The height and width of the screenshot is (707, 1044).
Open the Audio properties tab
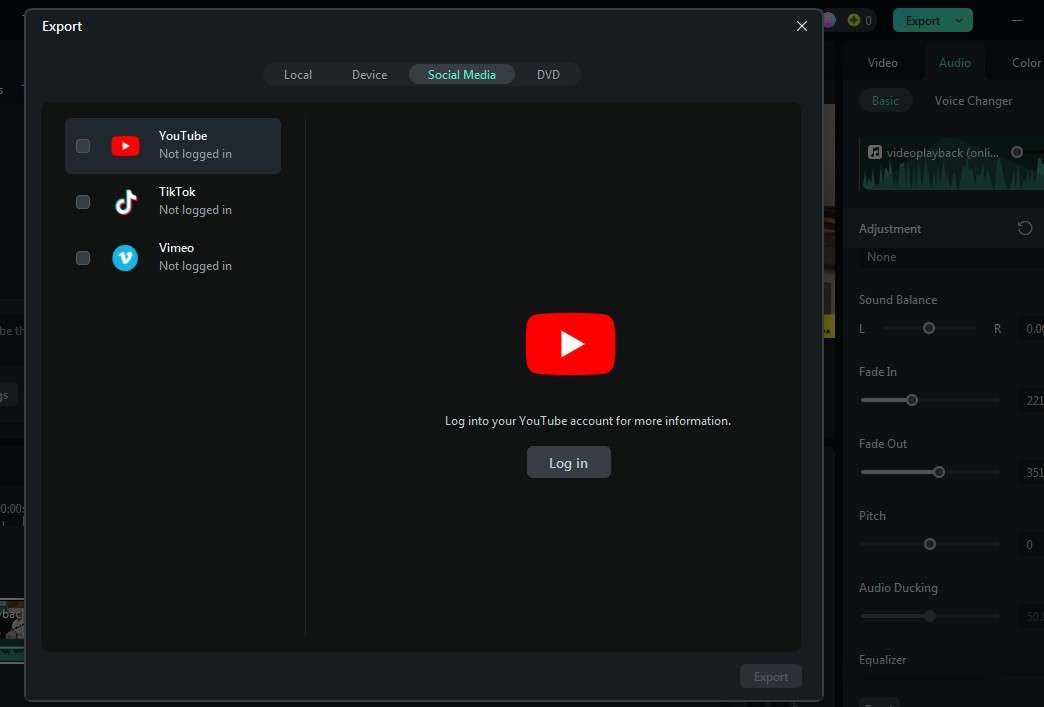[954, 63]
